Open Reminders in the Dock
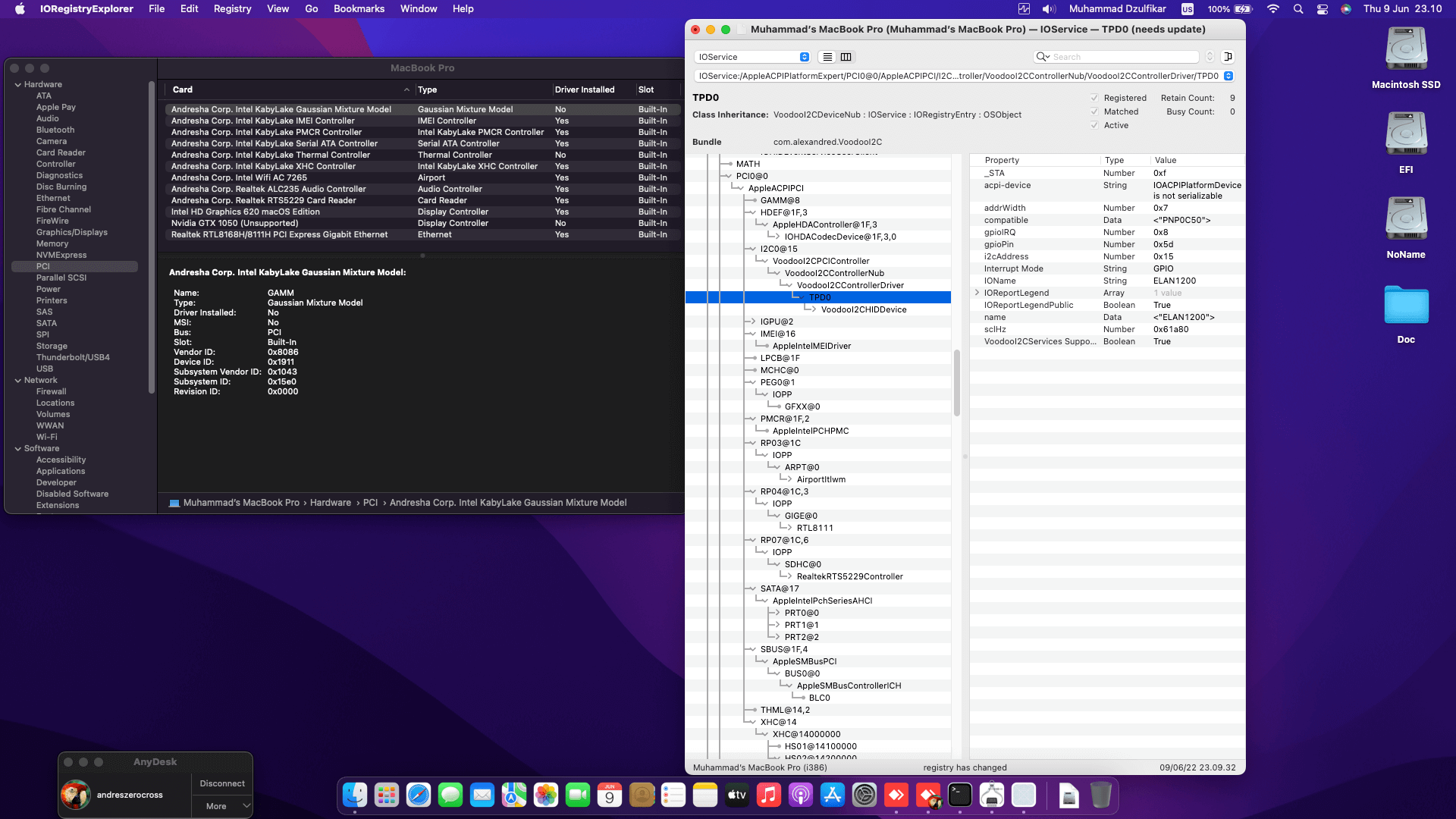Viewport: 1456px width, 819px height. 673,795
